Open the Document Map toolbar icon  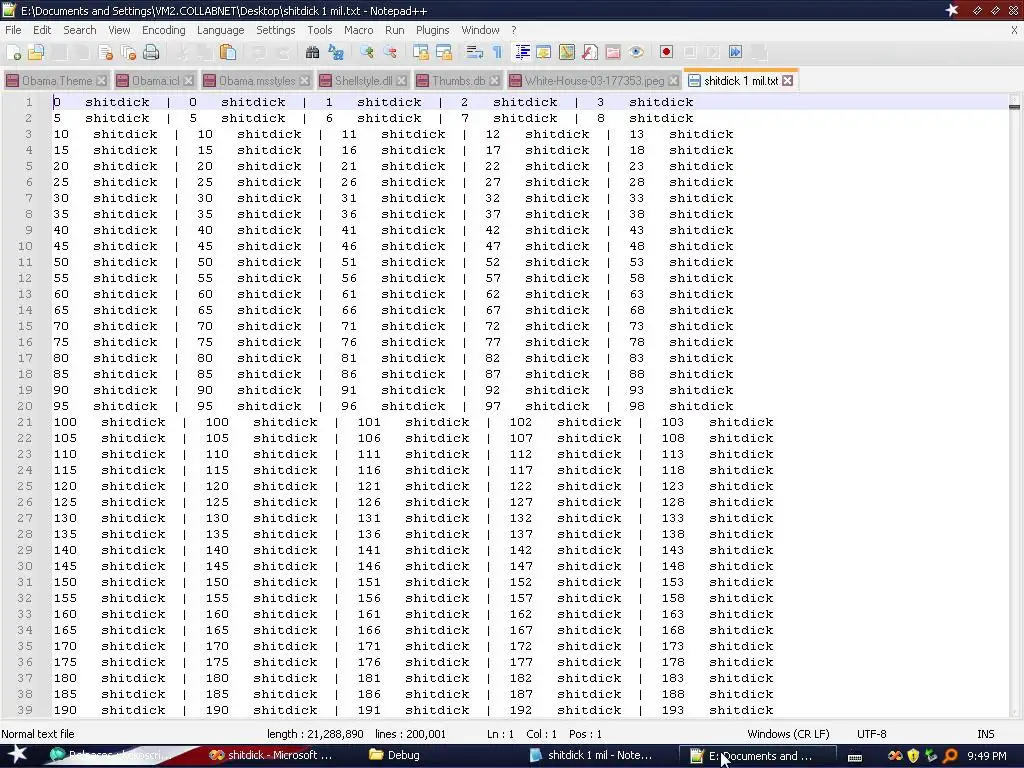(x=566, y=52)
